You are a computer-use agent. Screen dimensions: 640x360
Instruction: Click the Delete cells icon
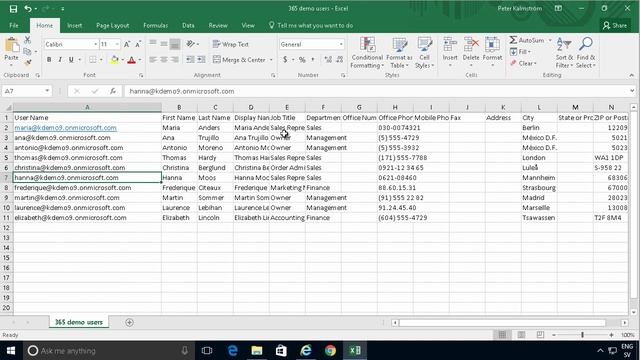click(x=471, y=44)
